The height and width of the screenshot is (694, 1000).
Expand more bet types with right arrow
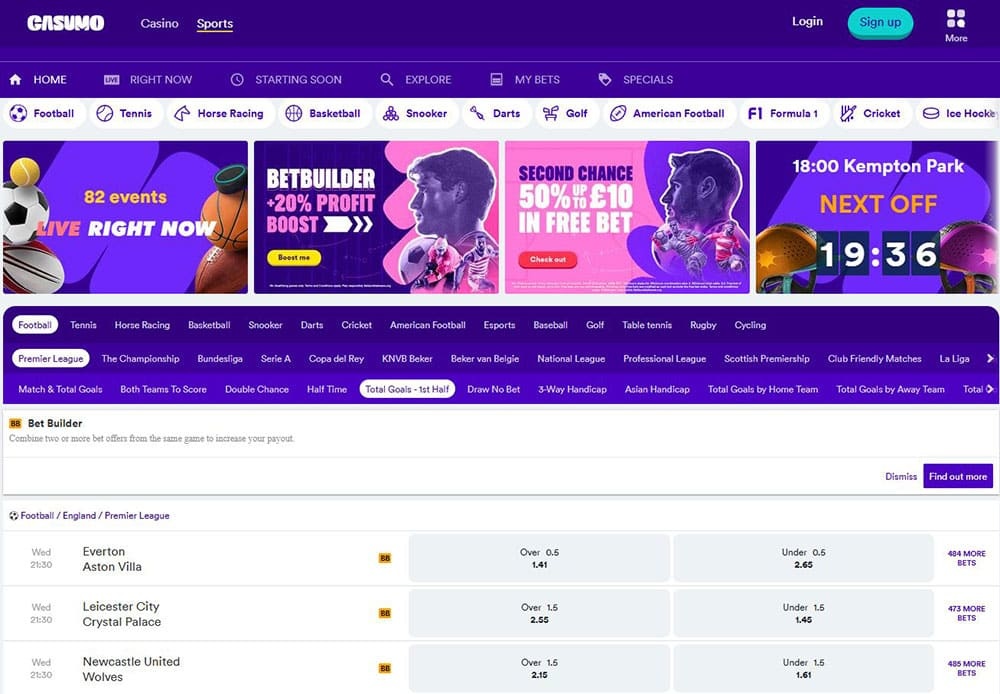pyautogui.click(x=990, y=389)
